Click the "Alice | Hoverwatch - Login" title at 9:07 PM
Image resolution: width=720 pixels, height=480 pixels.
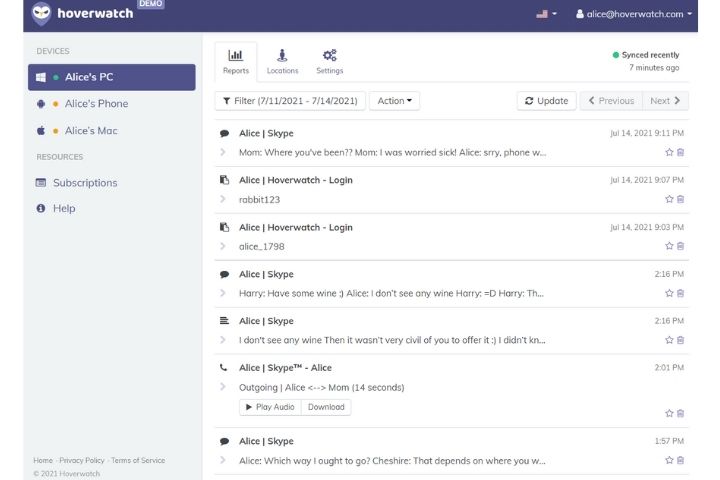(296, 180)
